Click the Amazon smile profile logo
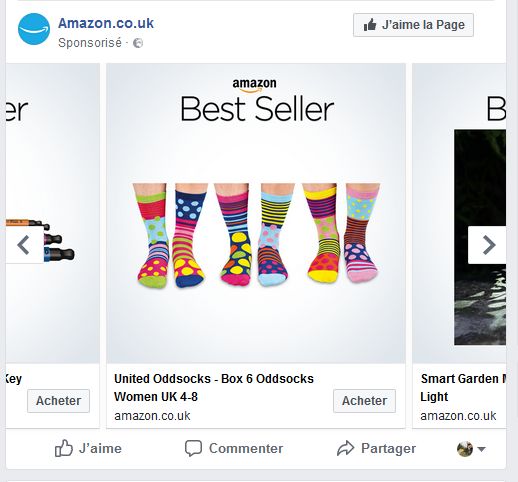The image size is (518, 482). (34, 29)
